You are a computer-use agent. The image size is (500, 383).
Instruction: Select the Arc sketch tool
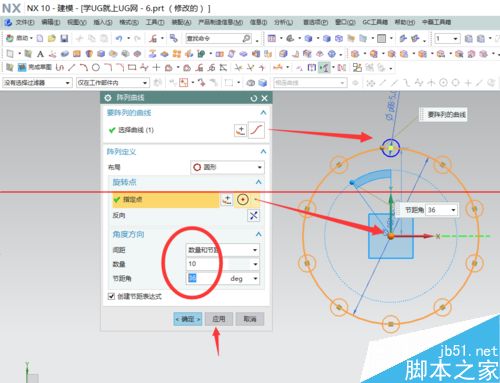pyautogui.click(x=83, y=68)
